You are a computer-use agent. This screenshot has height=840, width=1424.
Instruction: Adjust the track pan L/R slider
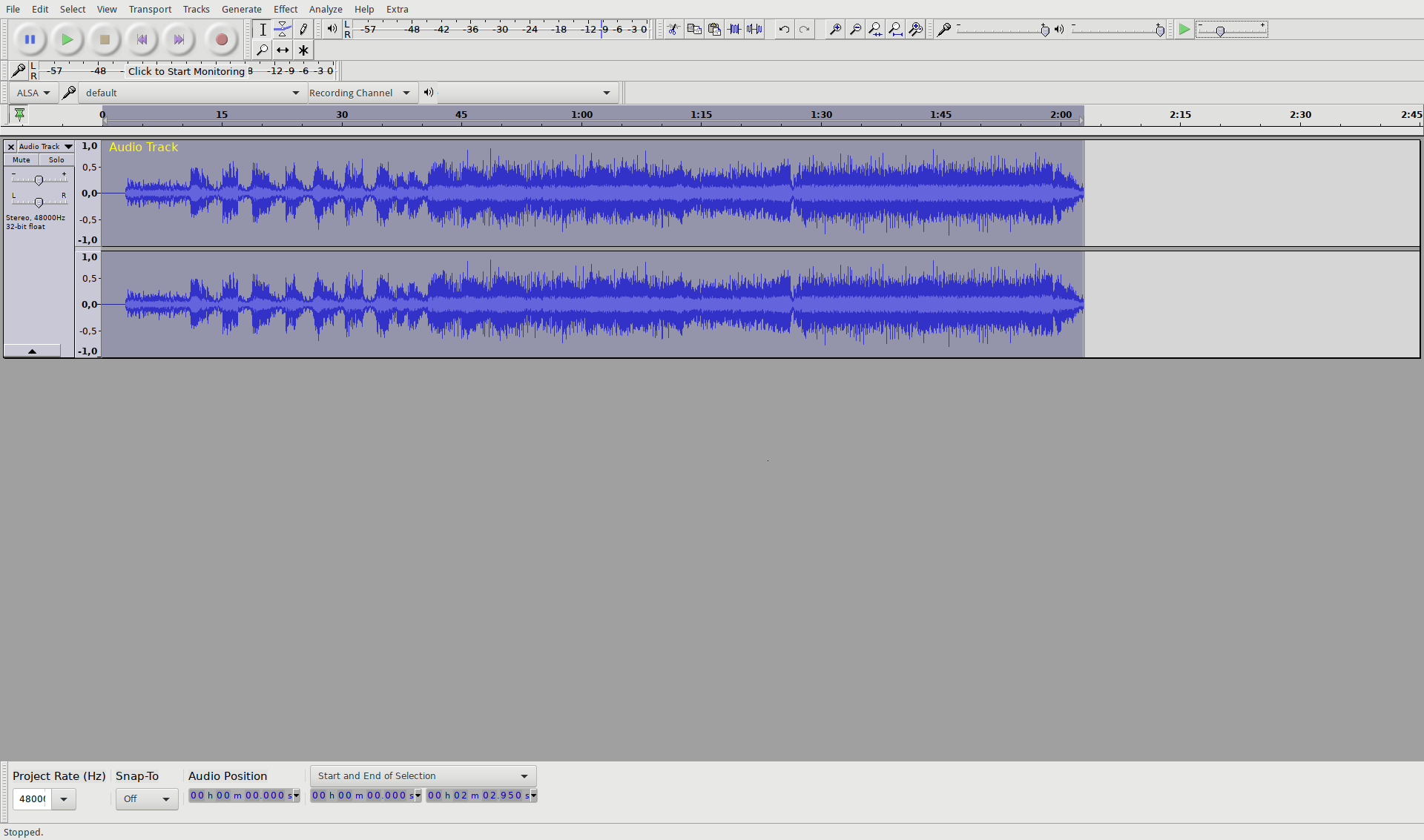pos(39,202)
